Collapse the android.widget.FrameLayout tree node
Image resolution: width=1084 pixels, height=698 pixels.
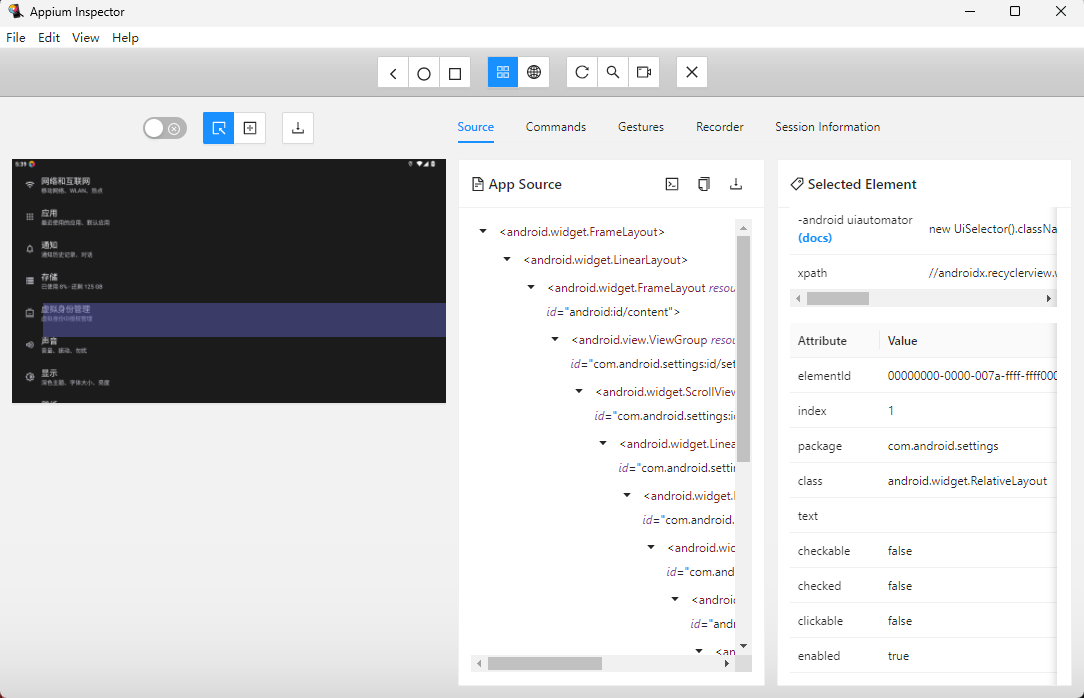(x=485, y=231)
